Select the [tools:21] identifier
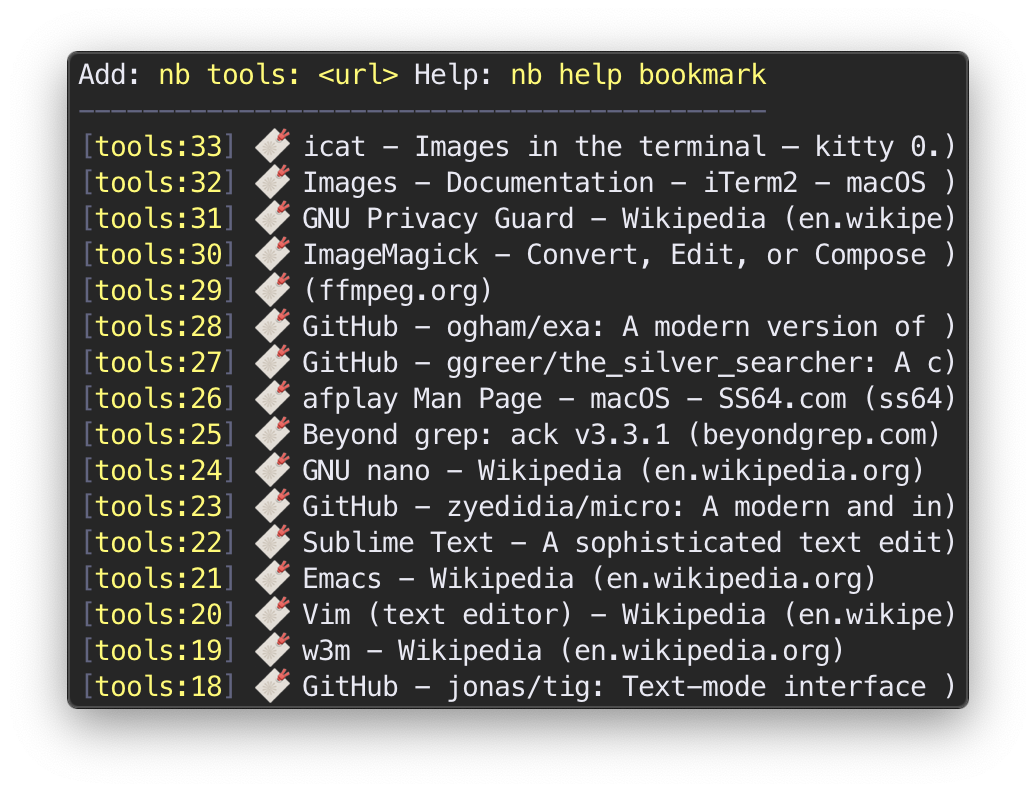 (x=159, y=579)
